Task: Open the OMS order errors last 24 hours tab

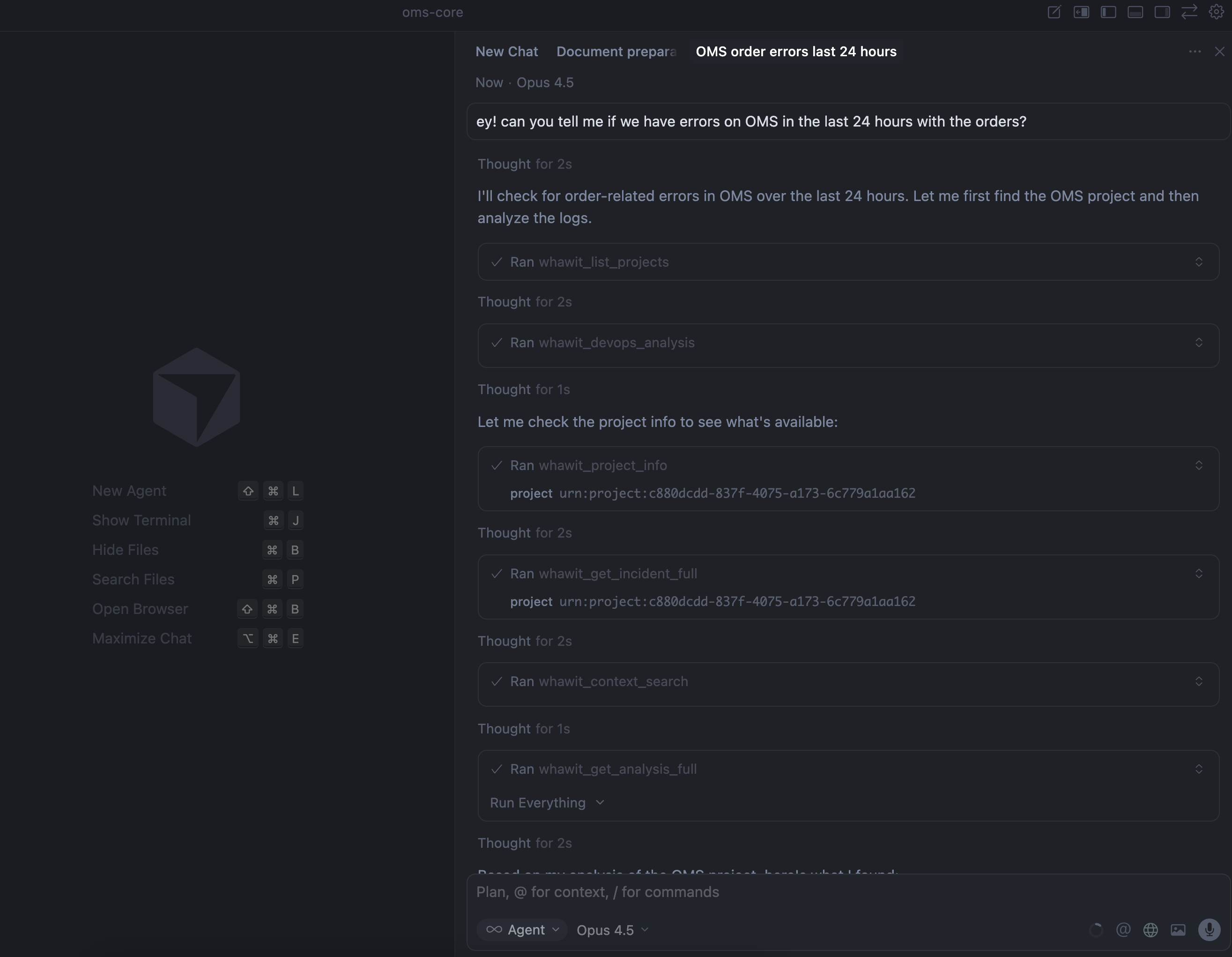Action: 795,52
